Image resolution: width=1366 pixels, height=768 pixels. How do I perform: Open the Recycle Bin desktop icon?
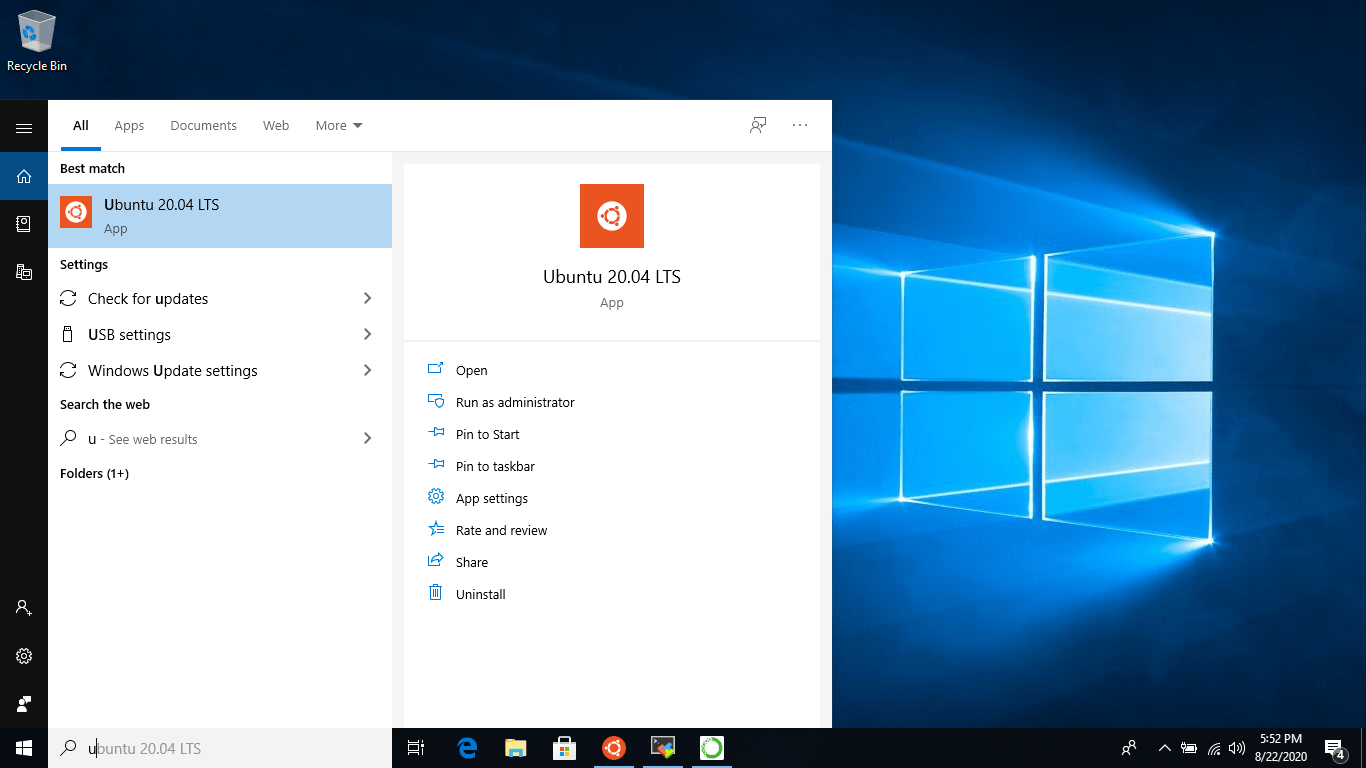pyautogui.click(x=37, y=41)
